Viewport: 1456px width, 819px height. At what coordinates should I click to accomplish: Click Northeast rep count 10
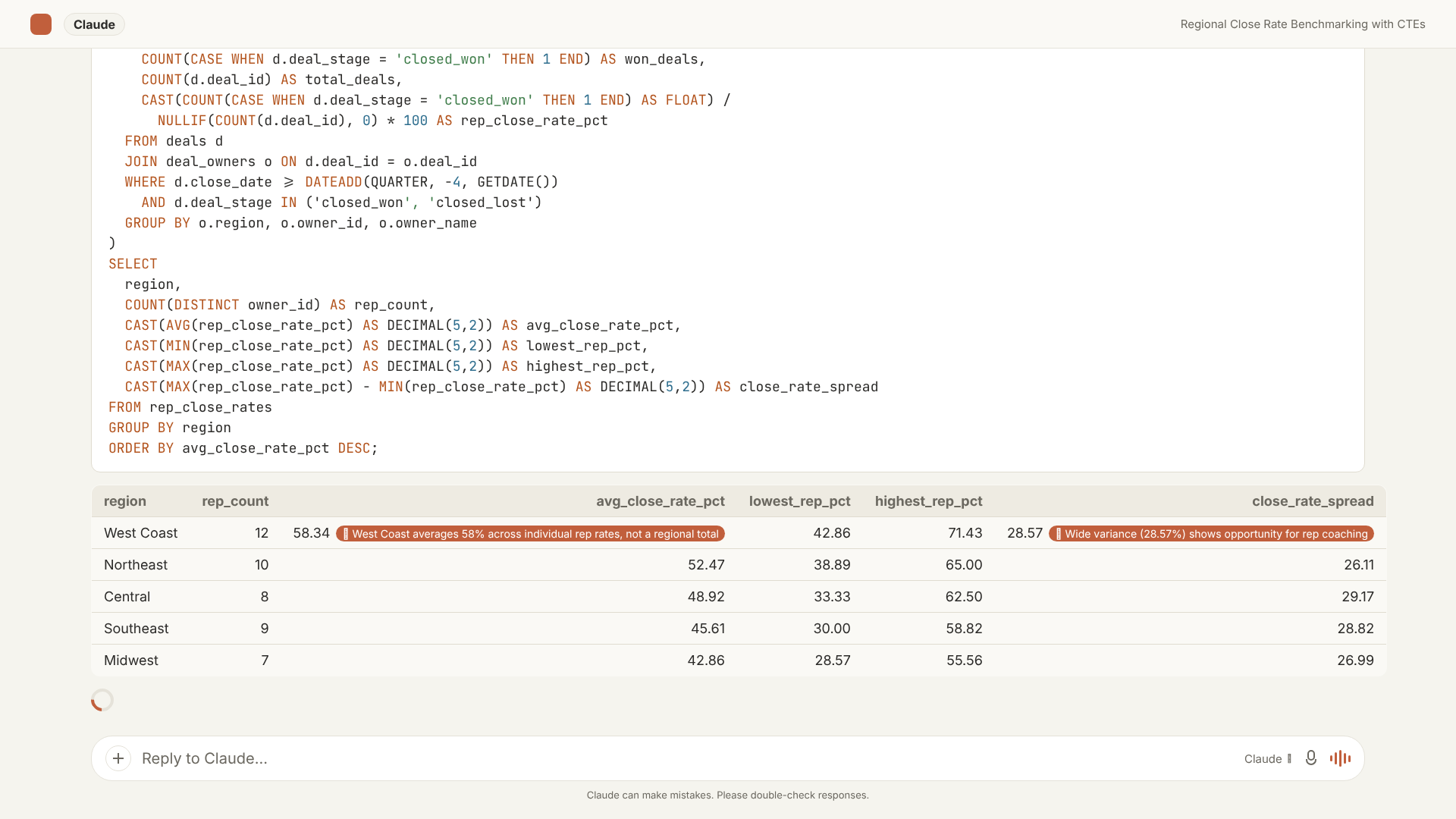pyautogui.click(x=262, y=565)
